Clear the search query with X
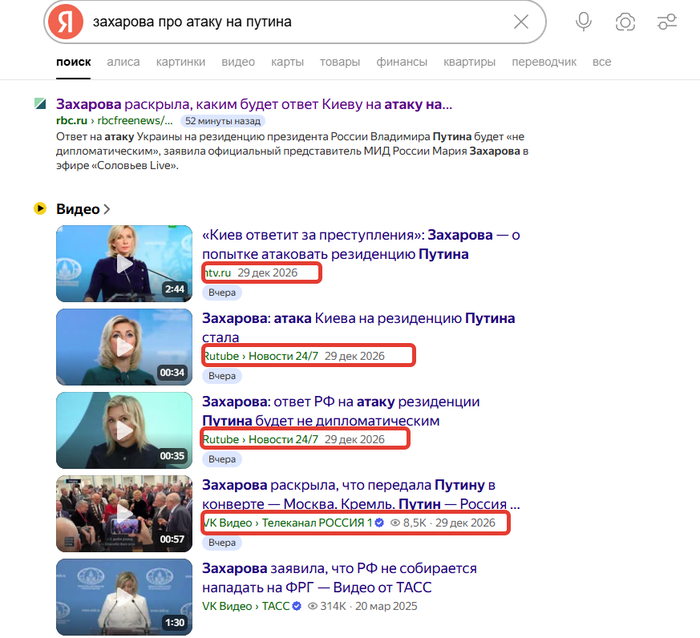700x638 pixels. point(521,22)
